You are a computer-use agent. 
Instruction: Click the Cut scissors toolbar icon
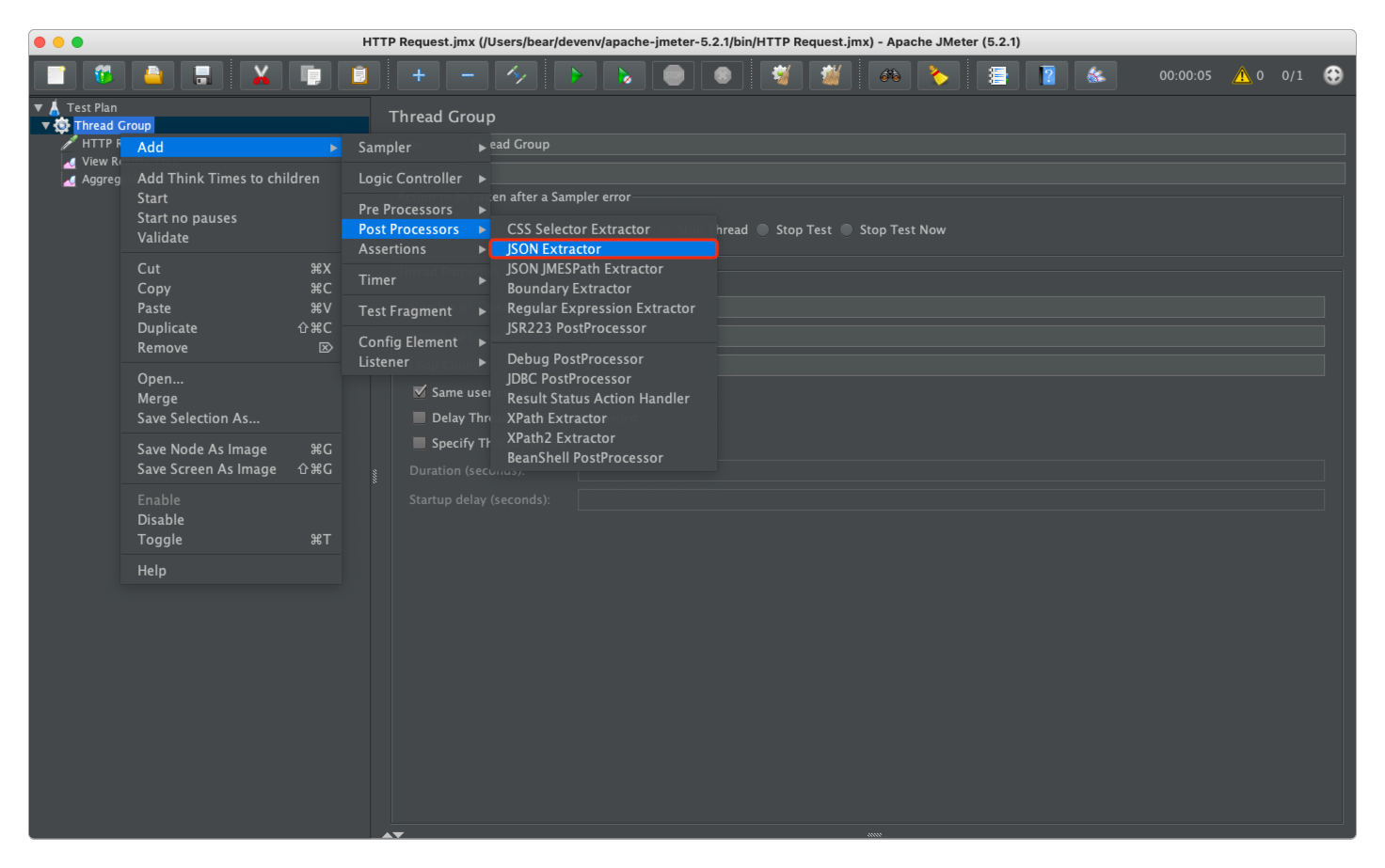tap(262, 75)
